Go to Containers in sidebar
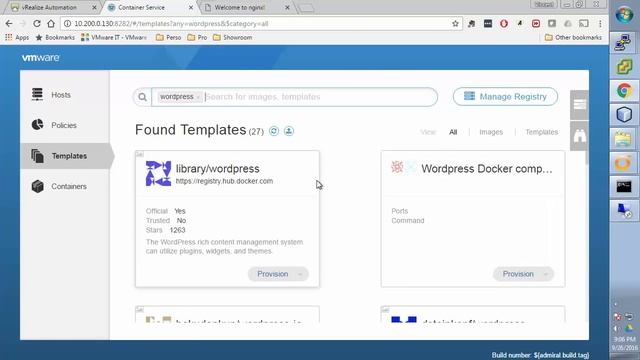 coord(69,187)
